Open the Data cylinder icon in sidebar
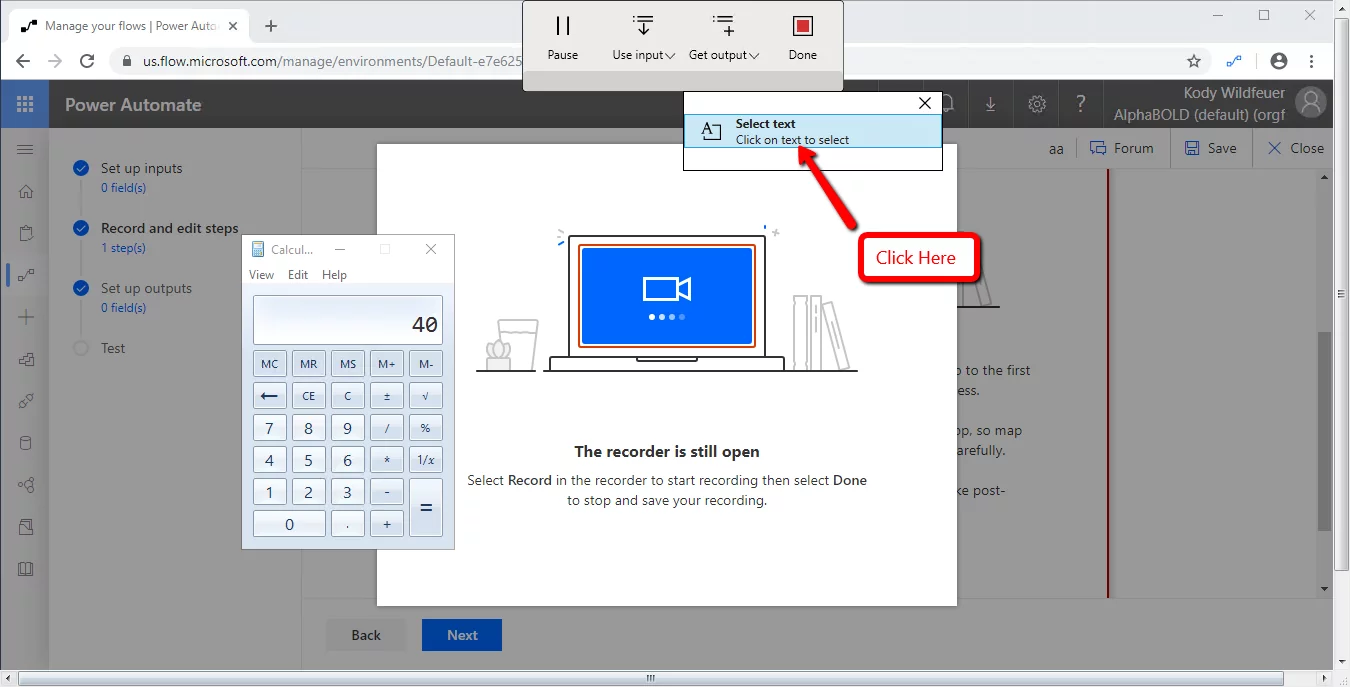The height and width of the screenshot is (687, 1350). pos(26,443)
